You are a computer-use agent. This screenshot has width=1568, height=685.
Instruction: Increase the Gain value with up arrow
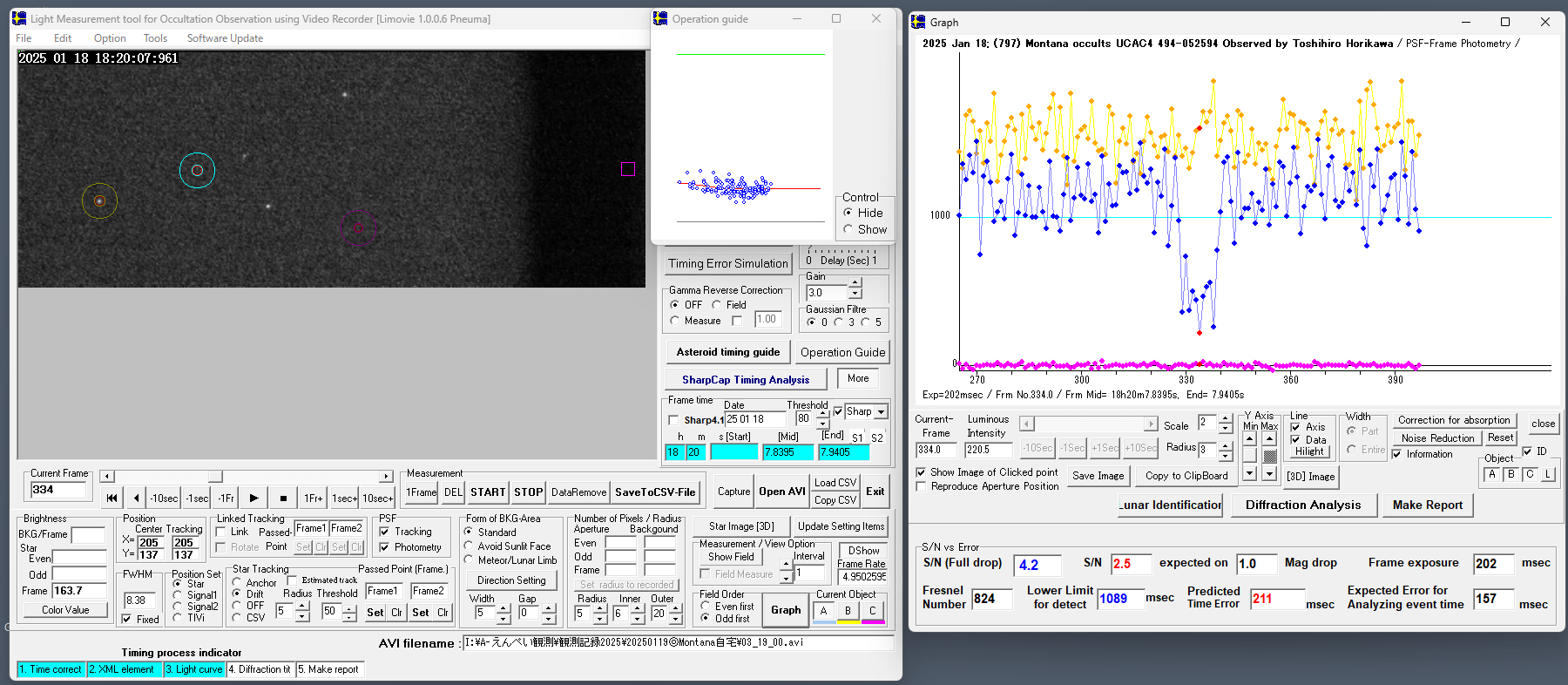pyautogui.click(x=855, y=283)
